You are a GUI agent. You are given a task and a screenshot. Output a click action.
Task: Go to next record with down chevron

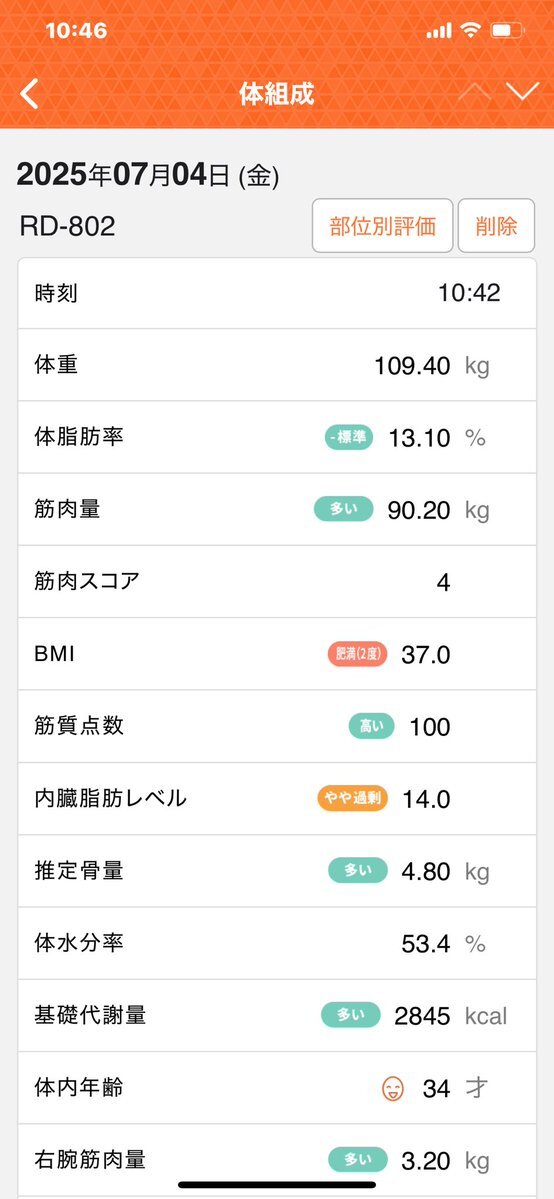pyautogui.click(x=523, y=93)
